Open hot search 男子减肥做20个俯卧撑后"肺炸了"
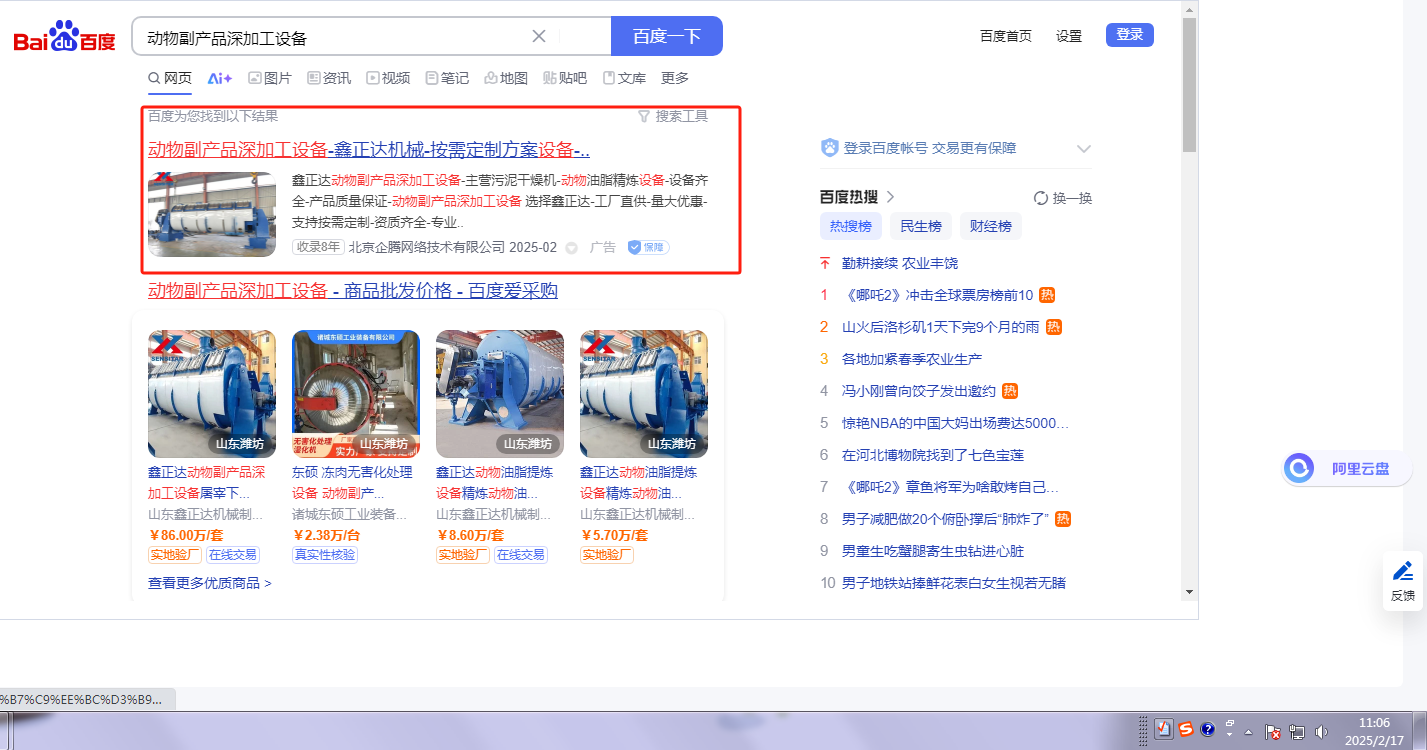Image resolution: width=1427 pixels, height=750 pixels. pyautogui.click(x=945, y=519)
